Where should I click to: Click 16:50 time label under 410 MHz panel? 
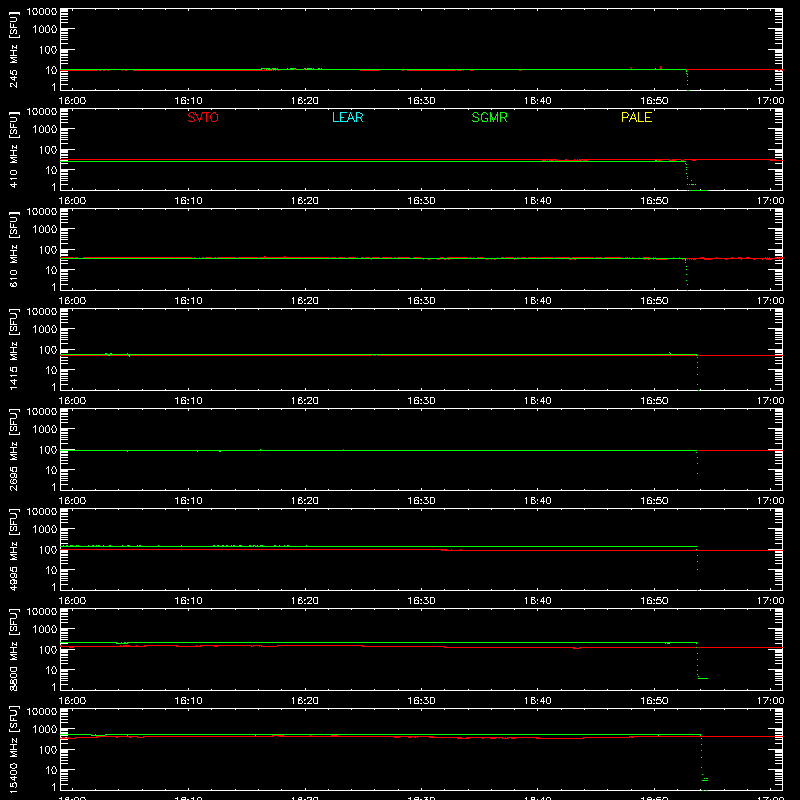pos(654,201)
